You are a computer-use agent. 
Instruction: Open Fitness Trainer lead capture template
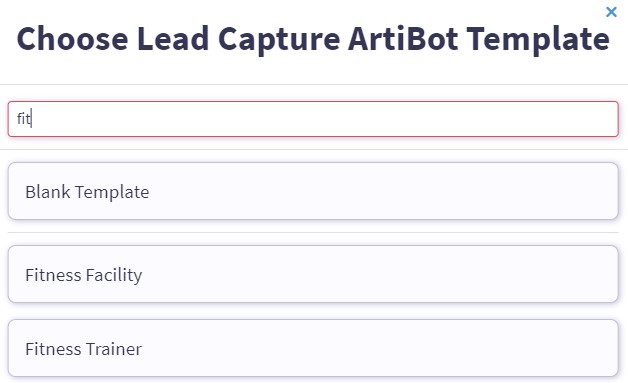tap(313, 348)
